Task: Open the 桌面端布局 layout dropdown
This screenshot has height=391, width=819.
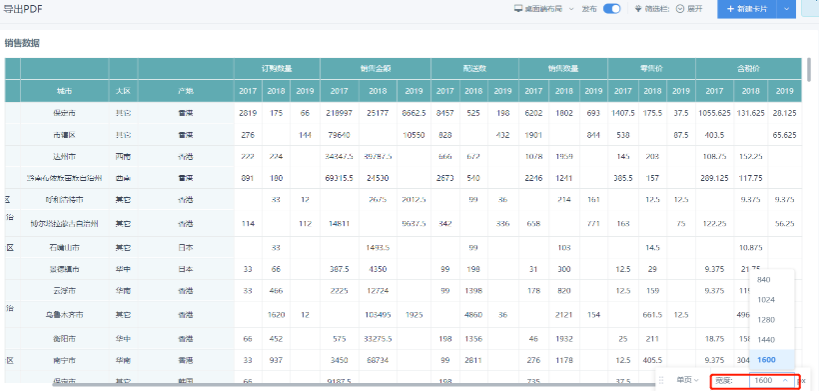Action: click(x=544, y=9)
